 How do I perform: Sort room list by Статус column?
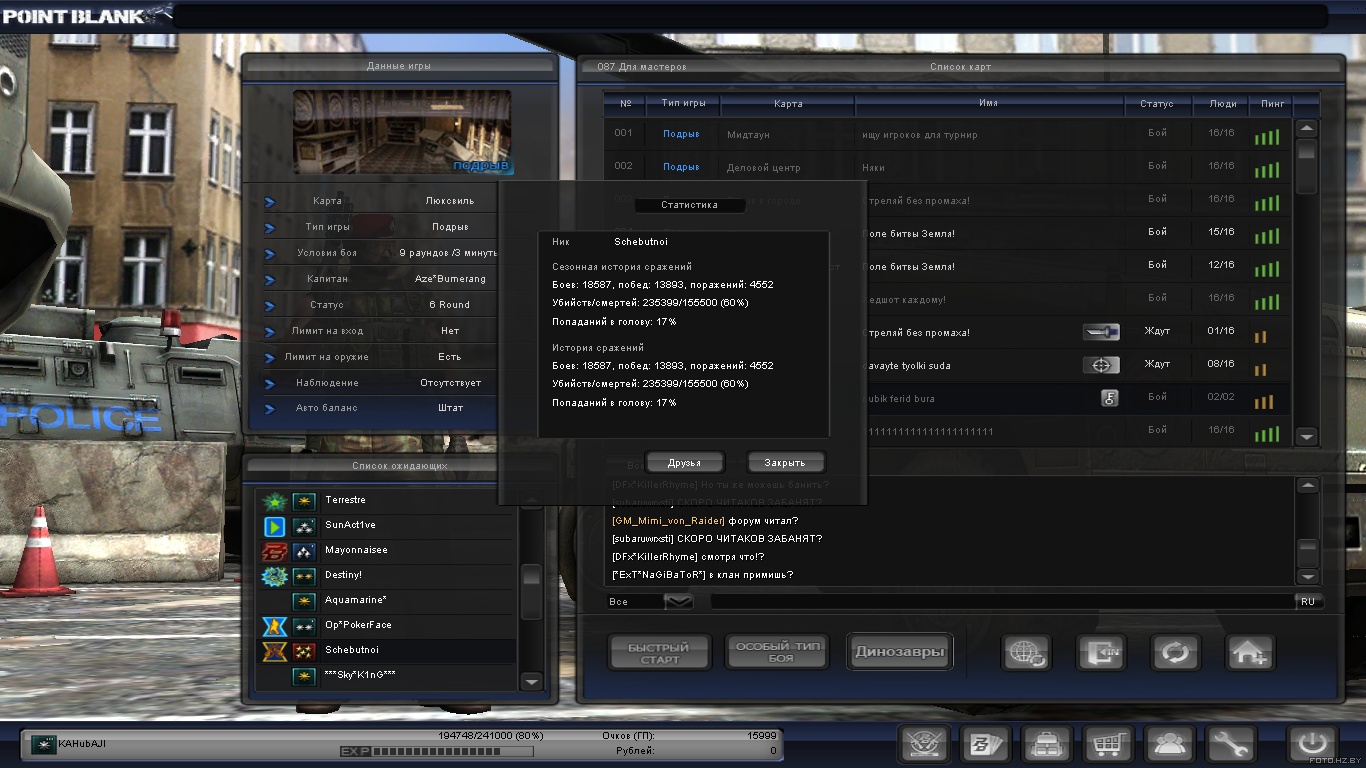(x=1157, y=103)
